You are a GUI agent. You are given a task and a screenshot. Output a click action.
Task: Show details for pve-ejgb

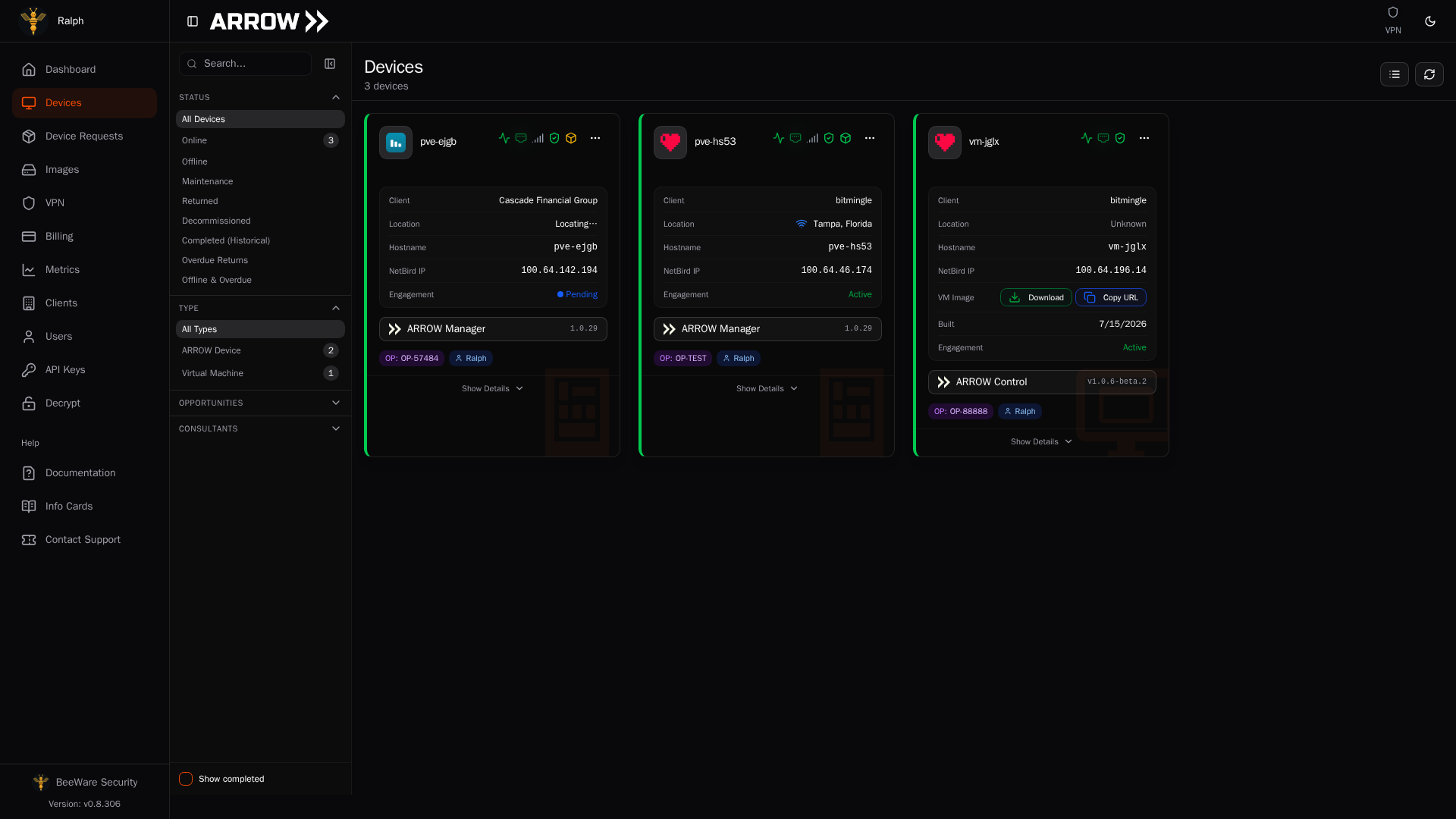[493, 389]
